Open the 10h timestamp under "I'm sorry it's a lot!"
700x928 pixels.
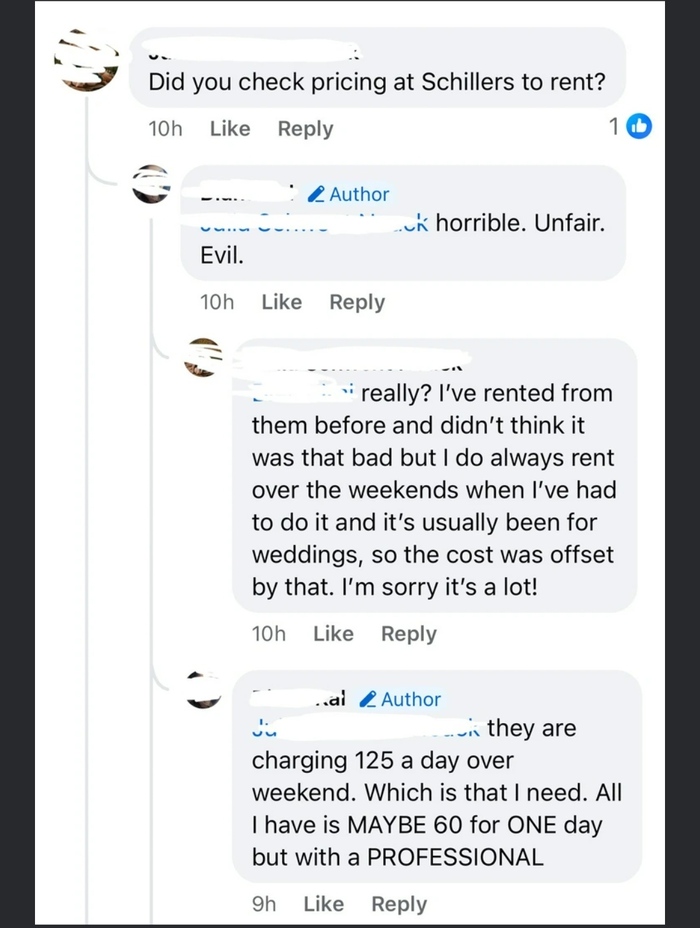pos(268,634)
